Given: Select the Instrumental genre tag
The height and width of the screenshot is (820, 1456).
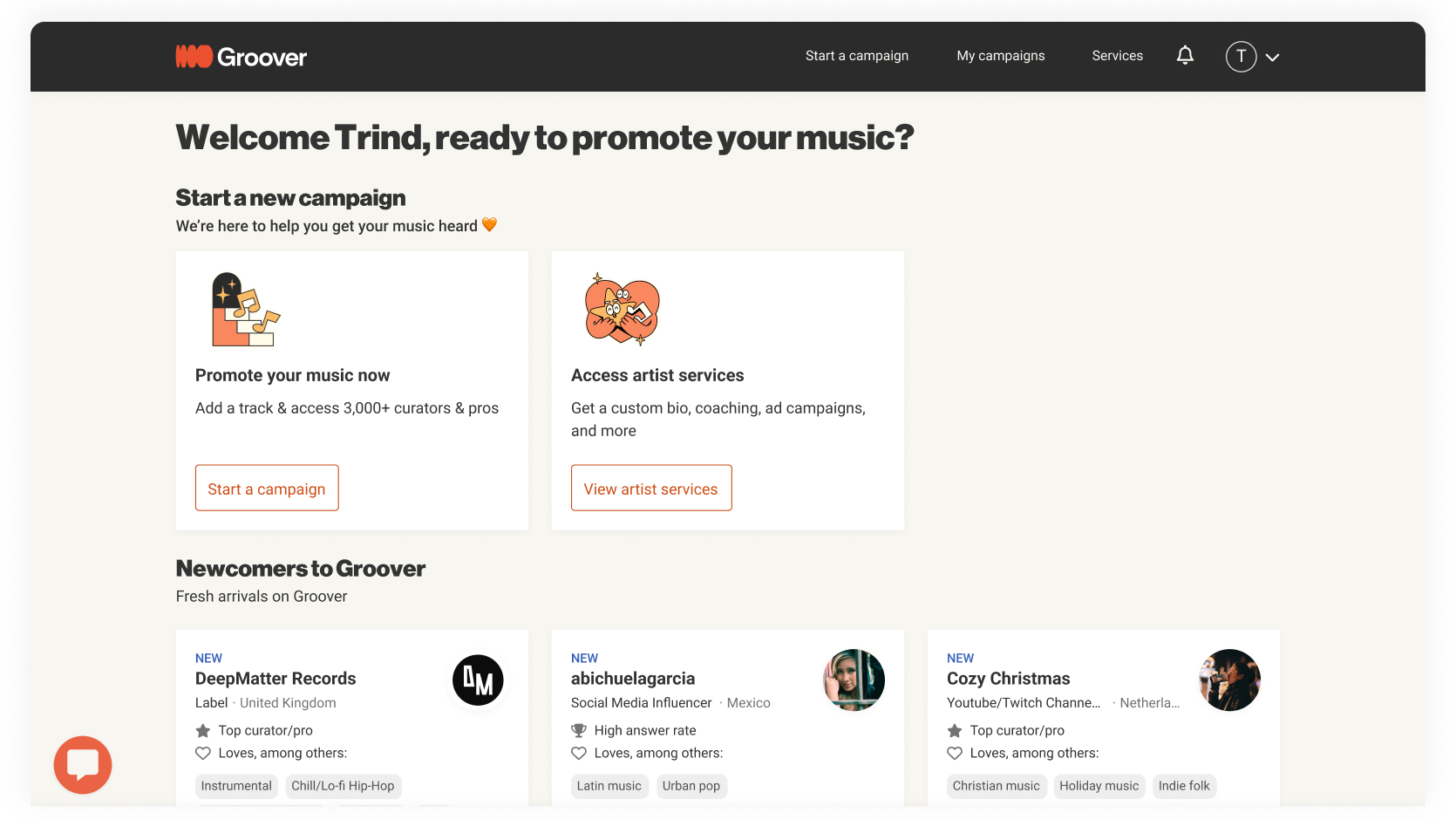Looking at the screenshot, I should point(236,786).
